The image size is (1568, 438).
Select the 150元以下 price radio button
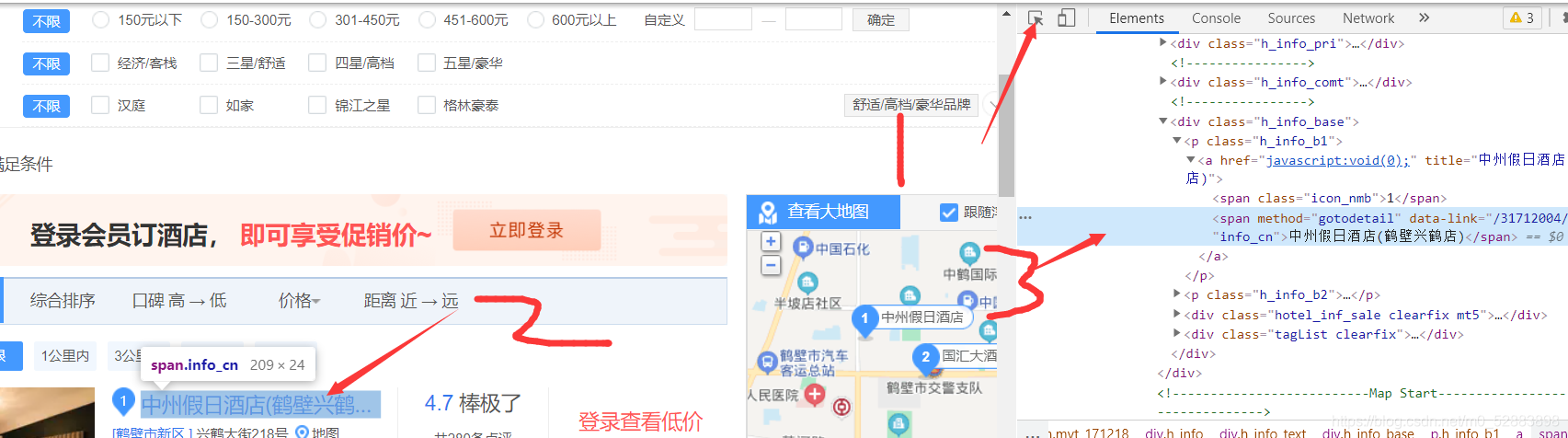pyautogui.click(x=101, y=19)
